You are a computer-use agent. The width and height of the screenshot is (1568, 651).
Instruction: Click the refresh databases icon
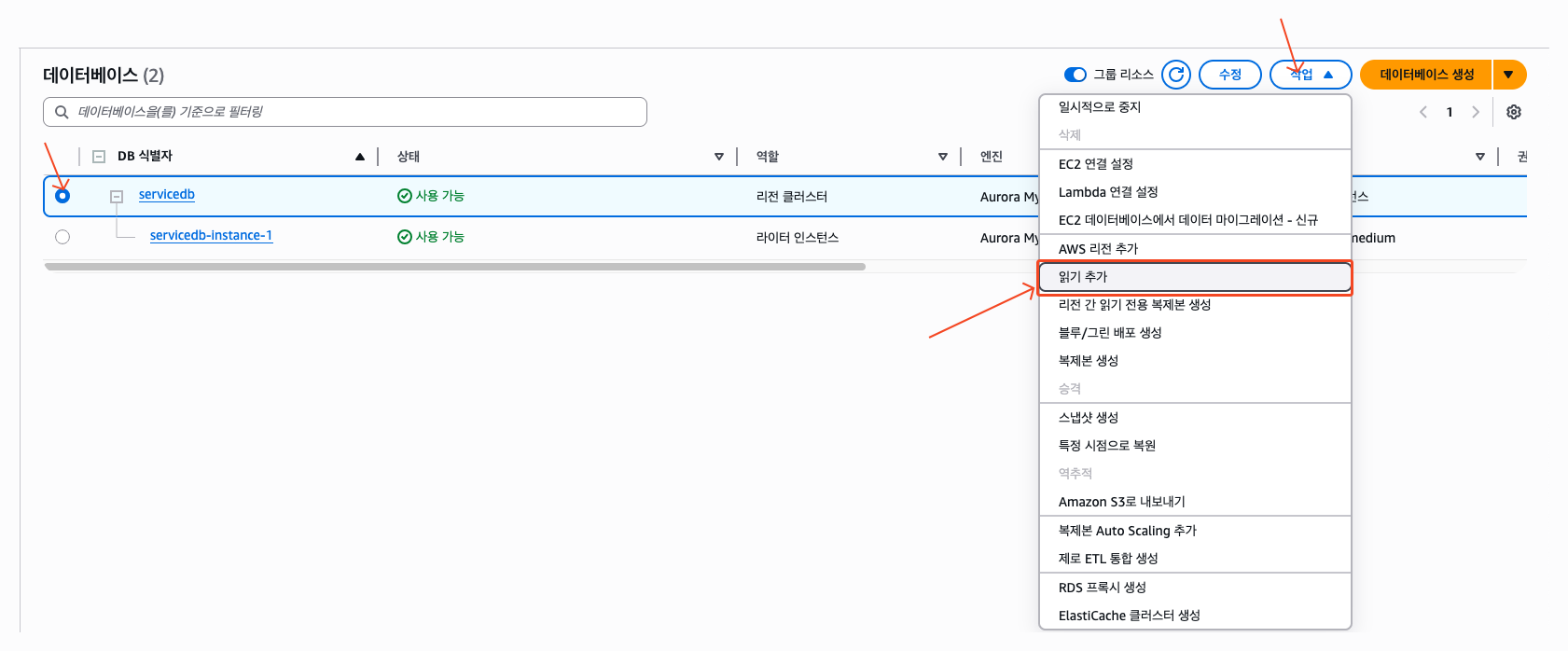tap(1176, 75)
